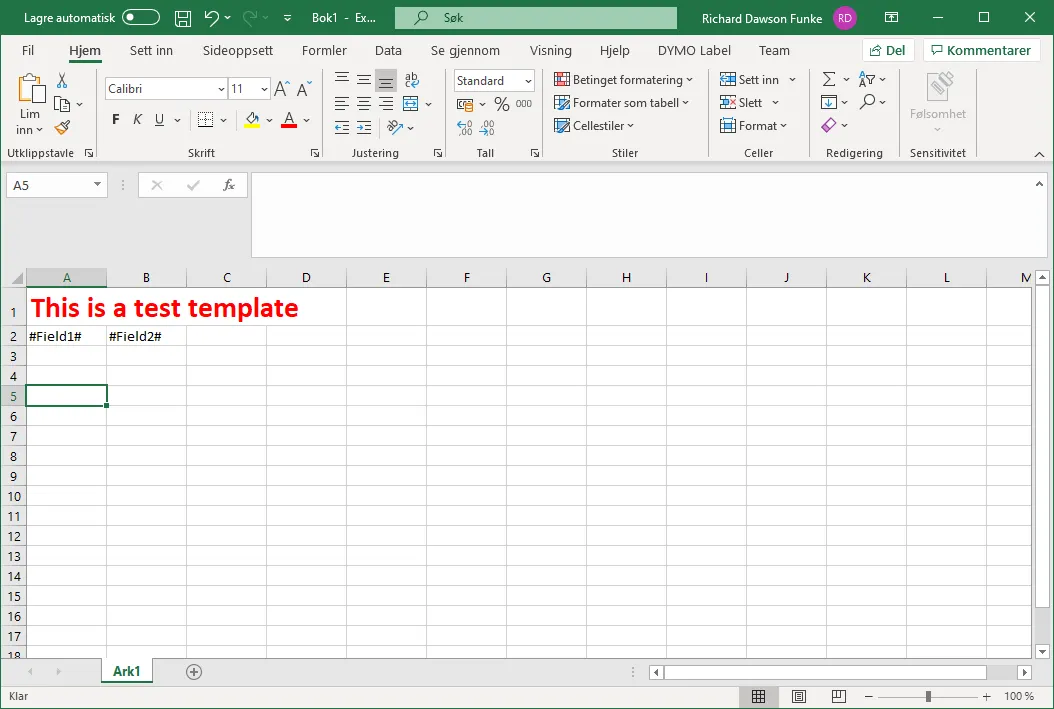
Task: Open the user account avatar RD
Action: tap(845, 18)
